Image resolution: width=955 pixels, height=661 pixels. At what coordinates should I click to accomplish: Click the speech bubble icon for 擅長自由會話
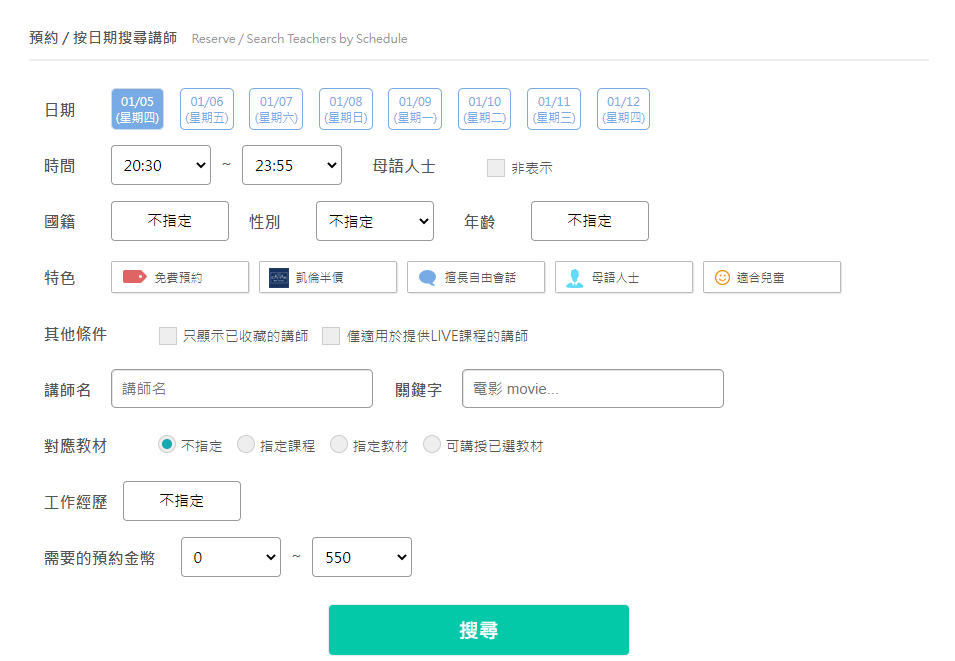point(428,278)
